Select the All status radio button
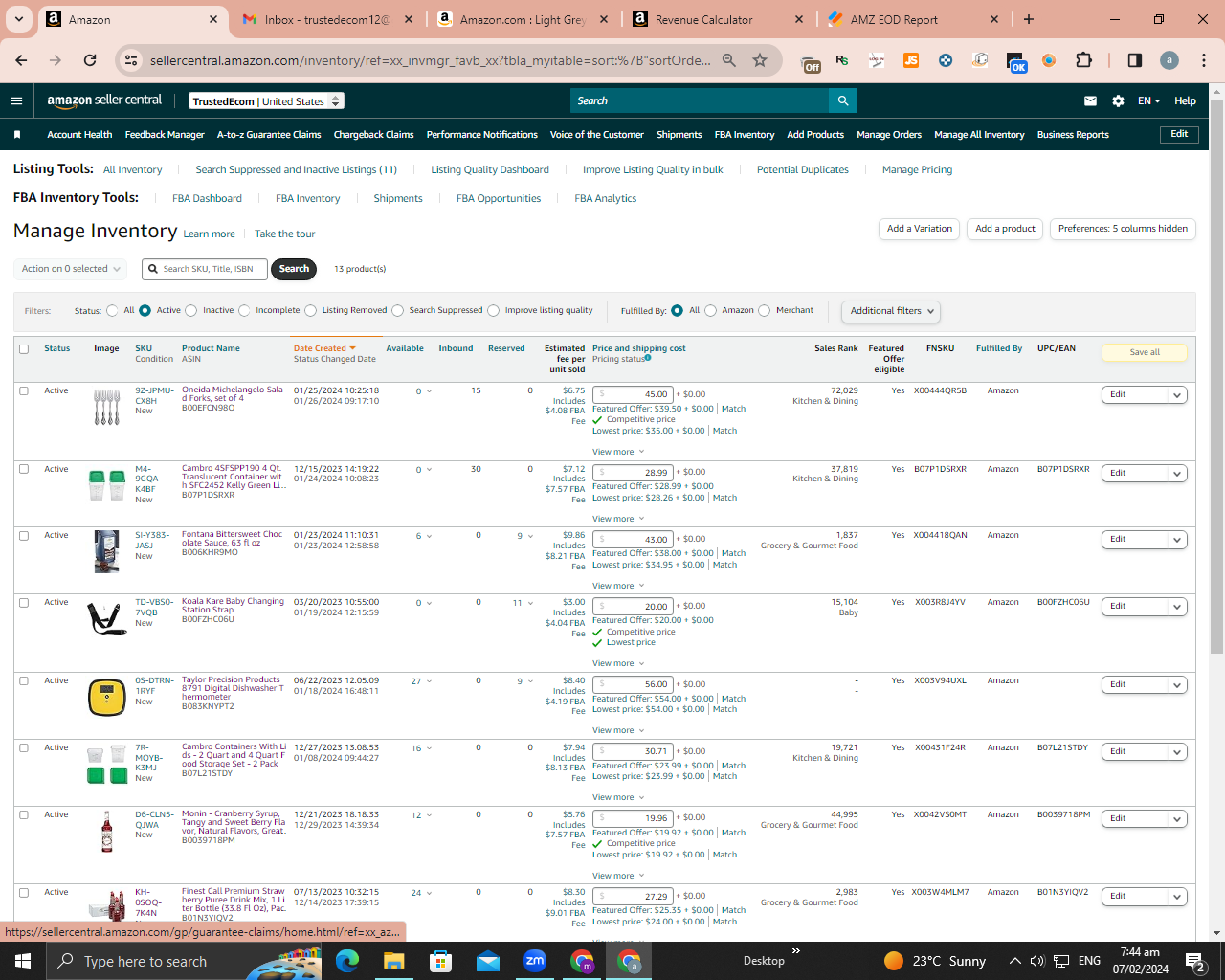1225x980 pixels. pos(113,310)
